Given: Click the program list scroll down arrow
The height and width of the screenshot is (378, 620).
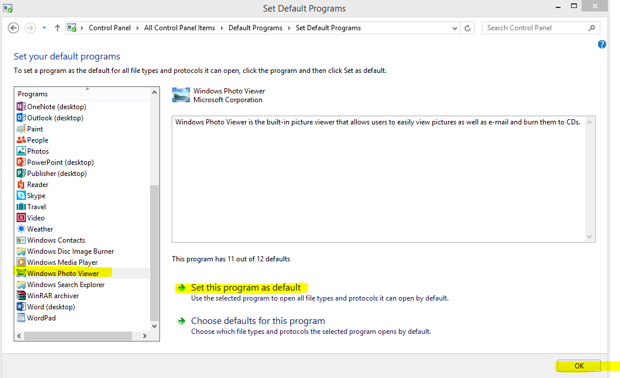Looking at the screenshot, I should click(154, 326).
